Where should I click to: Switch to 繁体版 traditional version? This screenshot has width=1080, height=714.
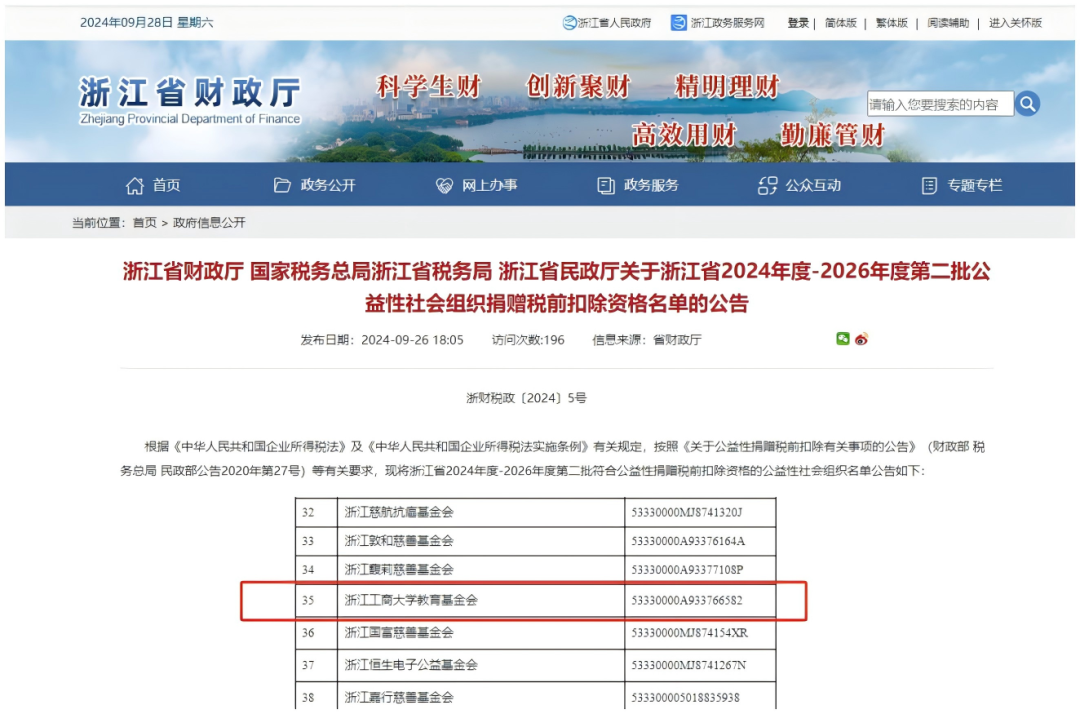click(x=892, y=23)
